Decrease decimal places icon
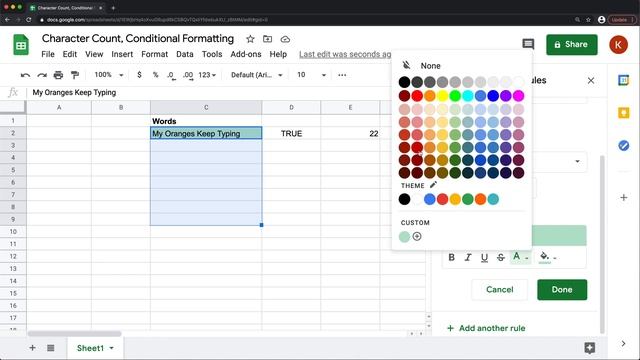 (x=171, y=75)
